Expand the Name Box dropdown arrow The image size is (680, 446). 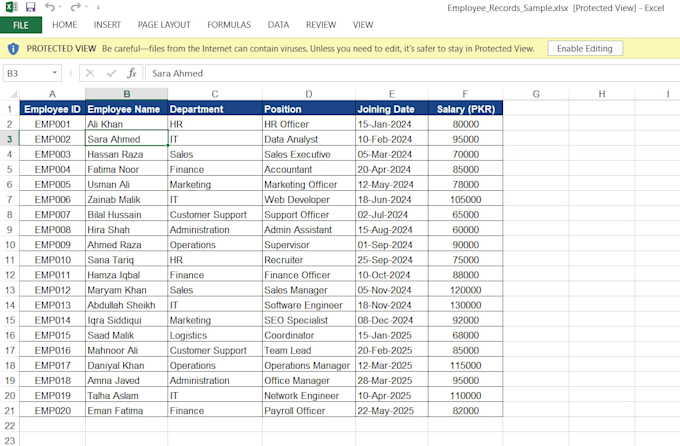point(55,73)
